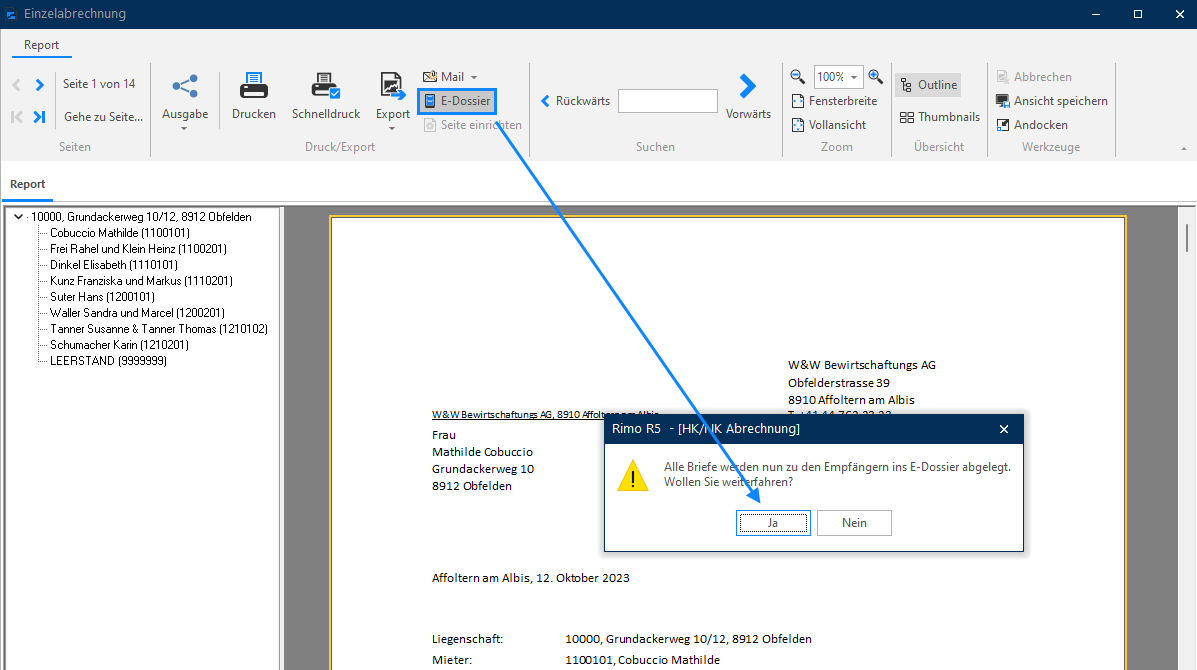
Task: Select Tanner Susanne & Tanner Thomas
Action: [x=159, y=329]
